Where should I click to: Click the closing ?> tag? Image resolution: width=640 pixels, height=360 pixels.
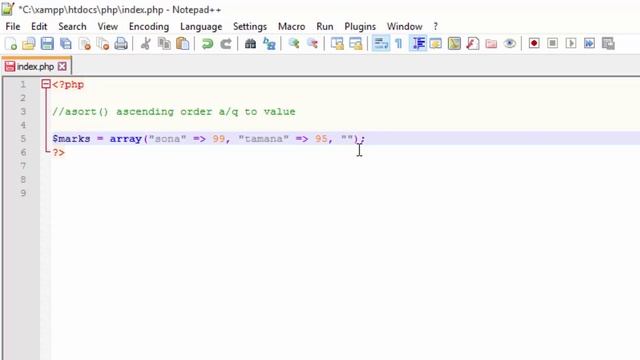click(x=58, y=153)
